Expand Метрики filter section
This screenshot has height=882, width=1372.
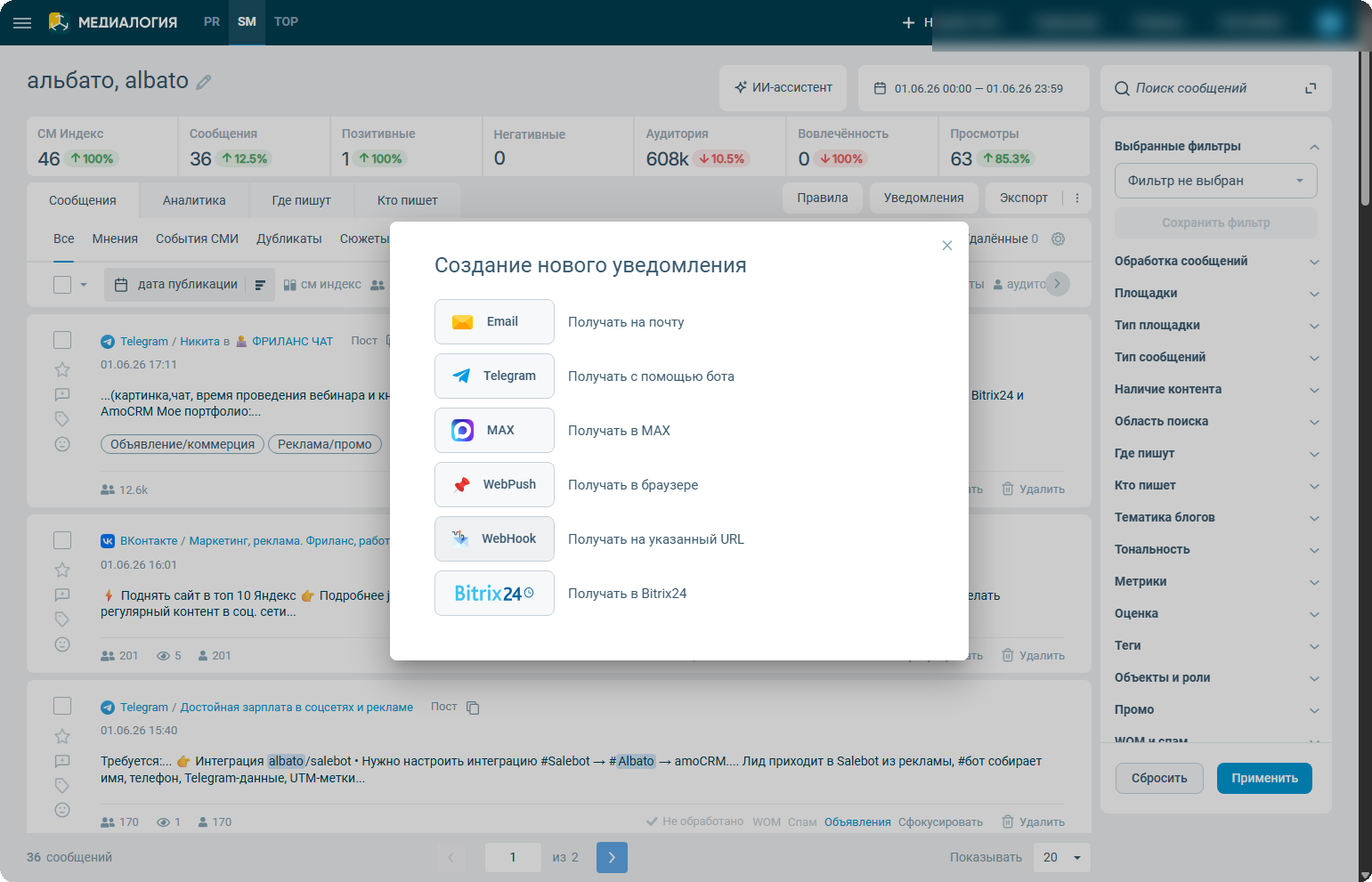[1216, 581]
